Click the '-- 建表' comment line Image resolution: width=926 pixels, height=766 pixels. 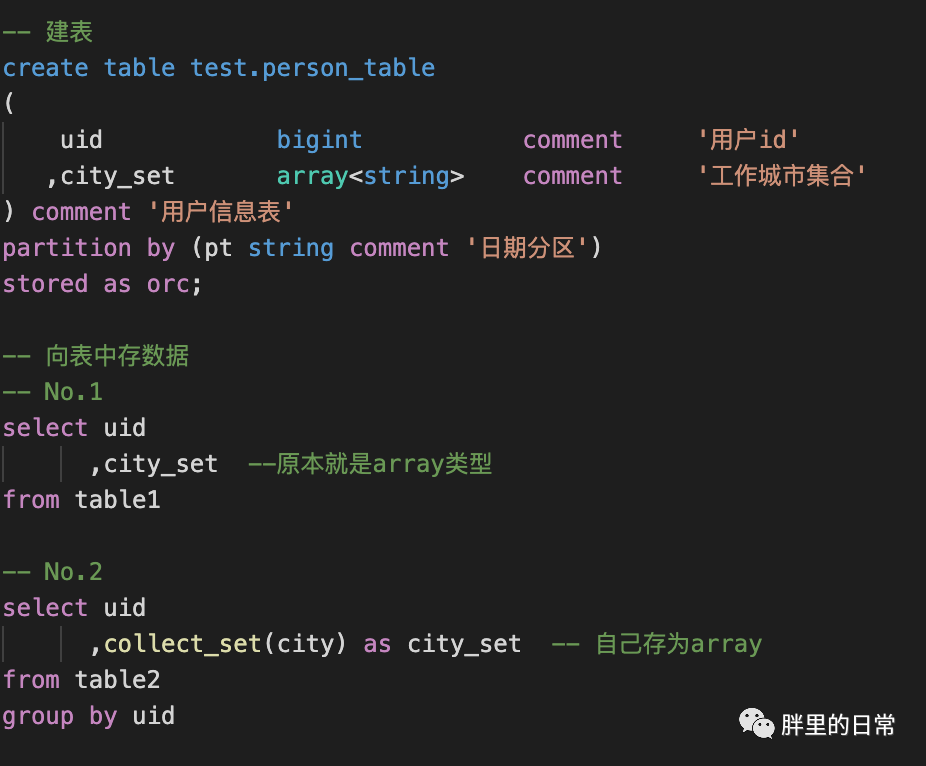pos(48,32)
